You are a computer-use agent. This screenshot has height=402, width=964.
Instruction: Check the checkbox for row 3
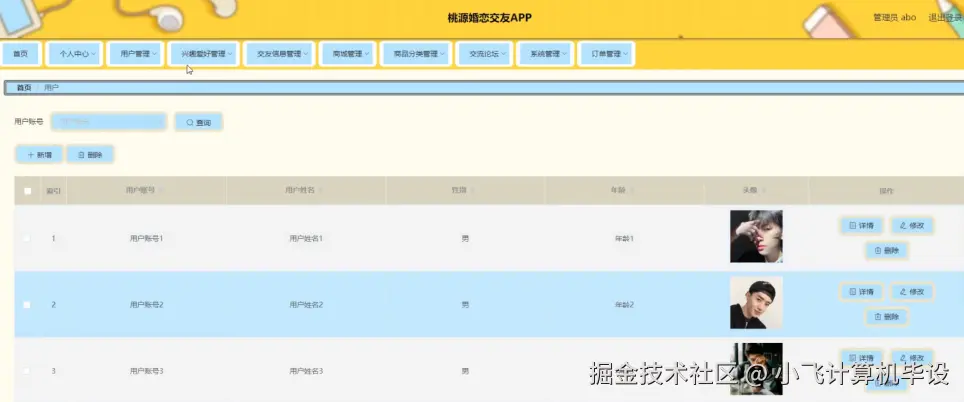click(27, 371)
